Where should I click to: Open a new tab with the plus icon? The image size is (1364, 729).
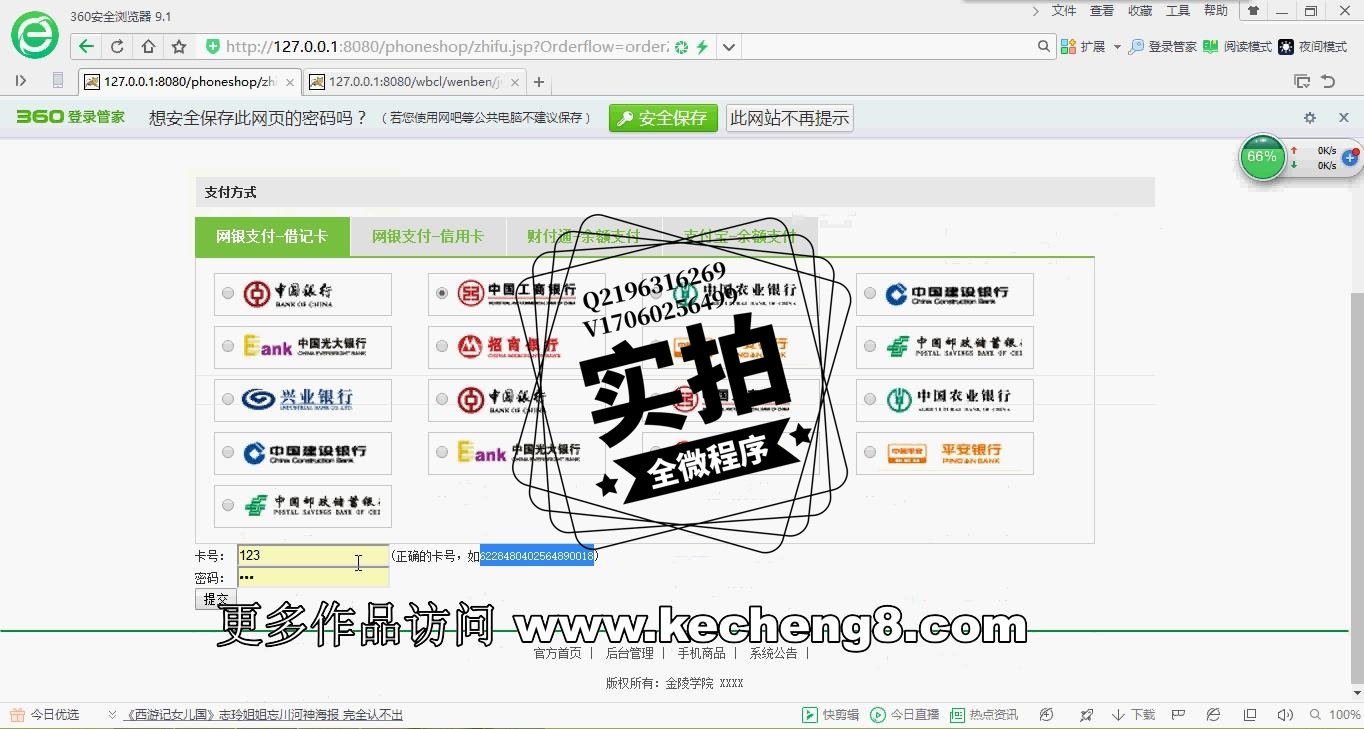(539, 82)
